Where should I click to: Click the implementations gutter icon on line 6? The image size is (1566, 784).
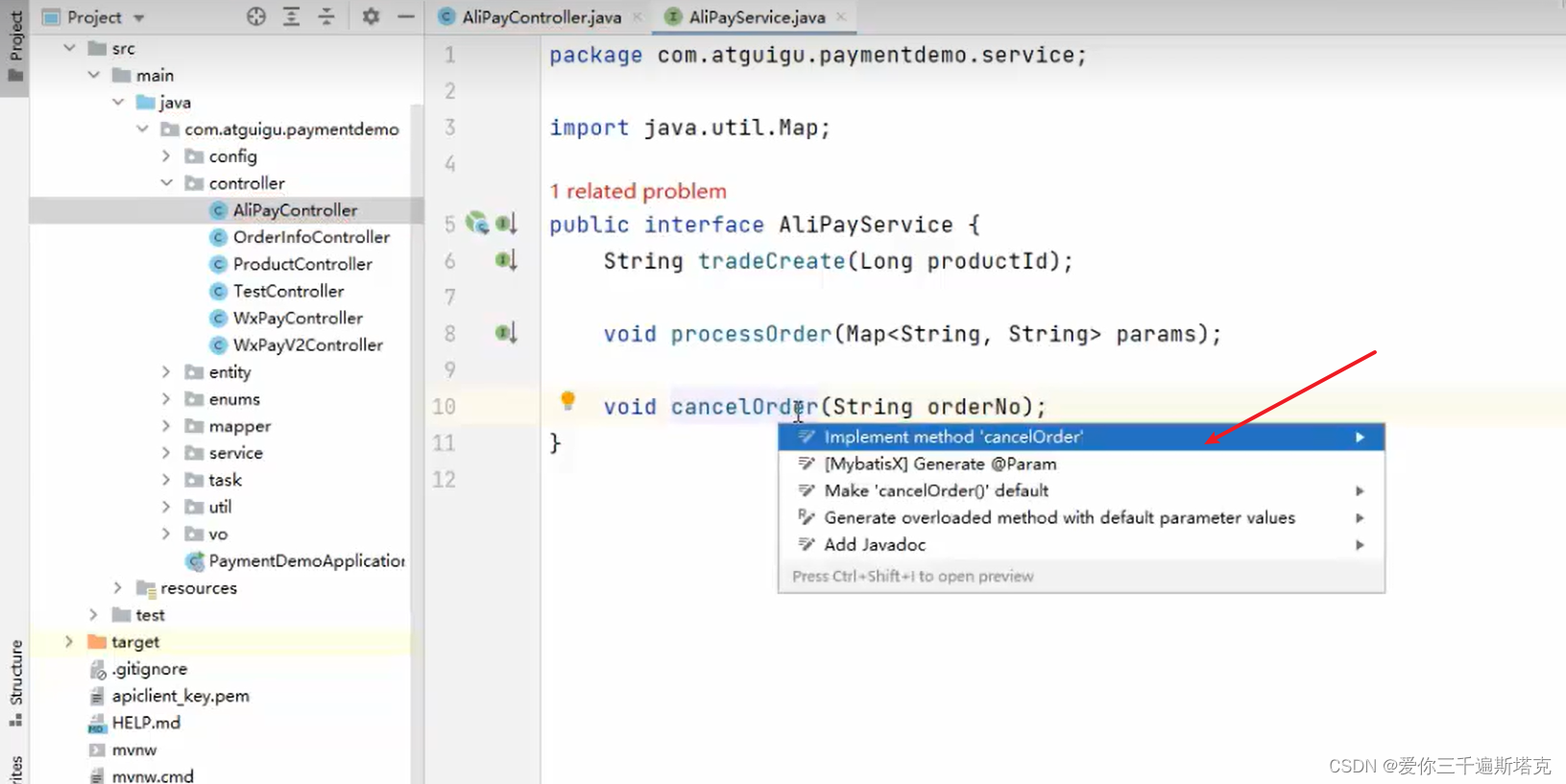(x=506, y=260)
